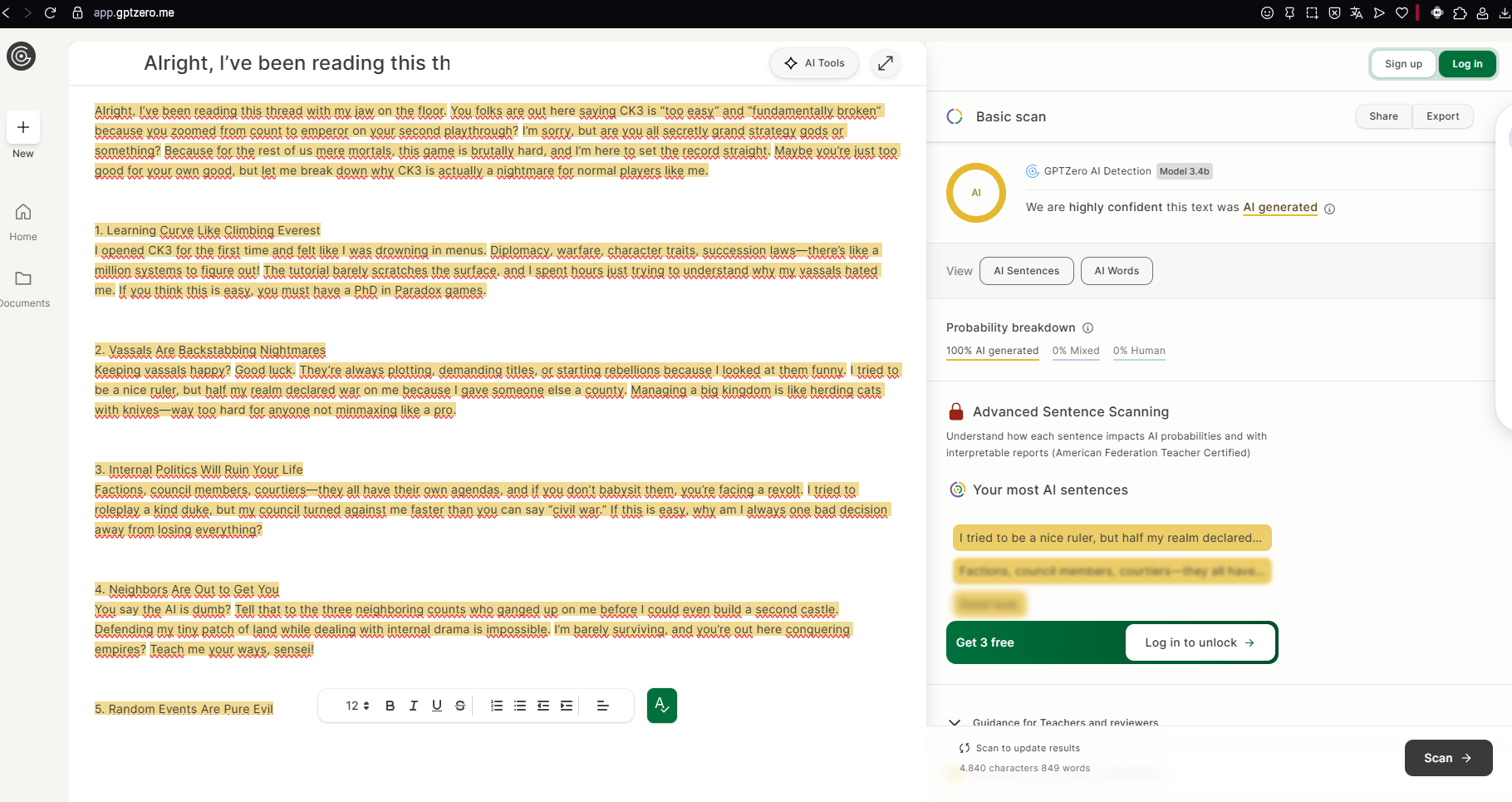
Task: Expand editor with the fullscreen arrows icon
Action: click(886, 63)
